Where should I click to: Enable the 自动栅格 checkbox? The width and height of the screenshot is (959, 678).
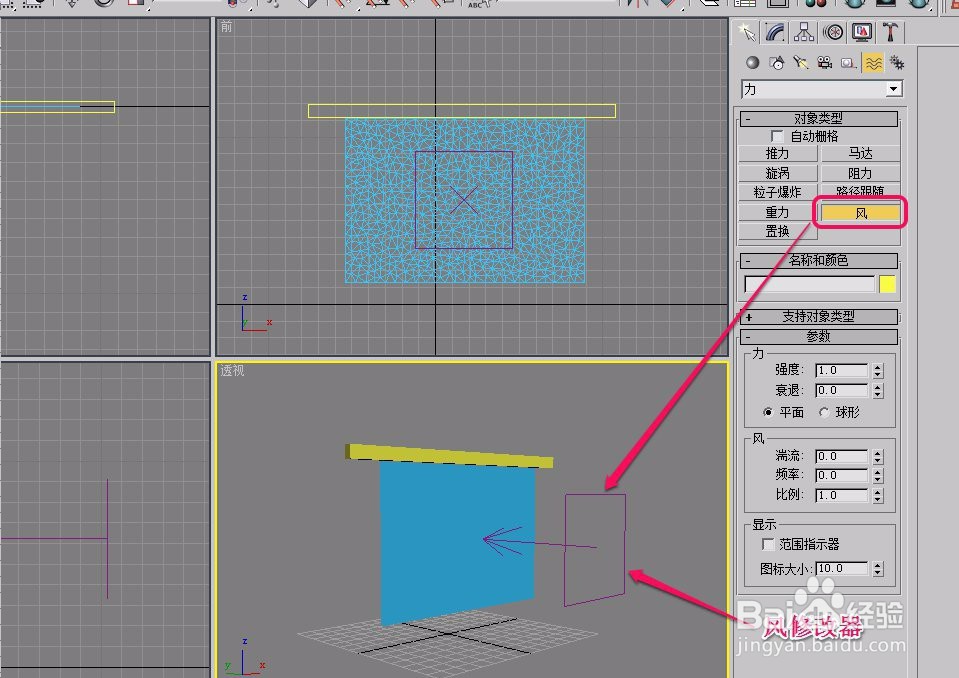(x=776, y=135)
